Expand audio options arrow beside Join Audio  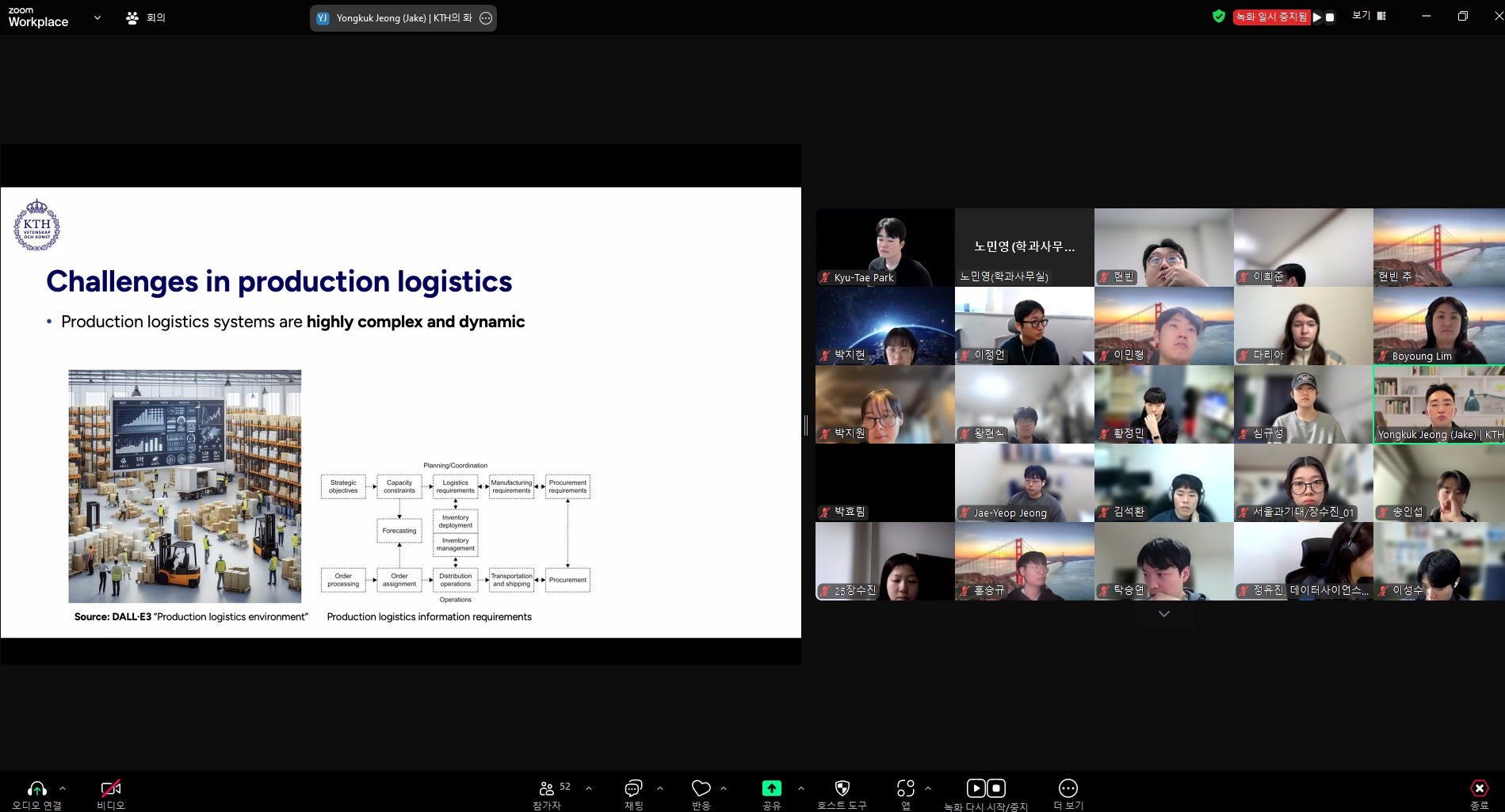pos(63,788)
